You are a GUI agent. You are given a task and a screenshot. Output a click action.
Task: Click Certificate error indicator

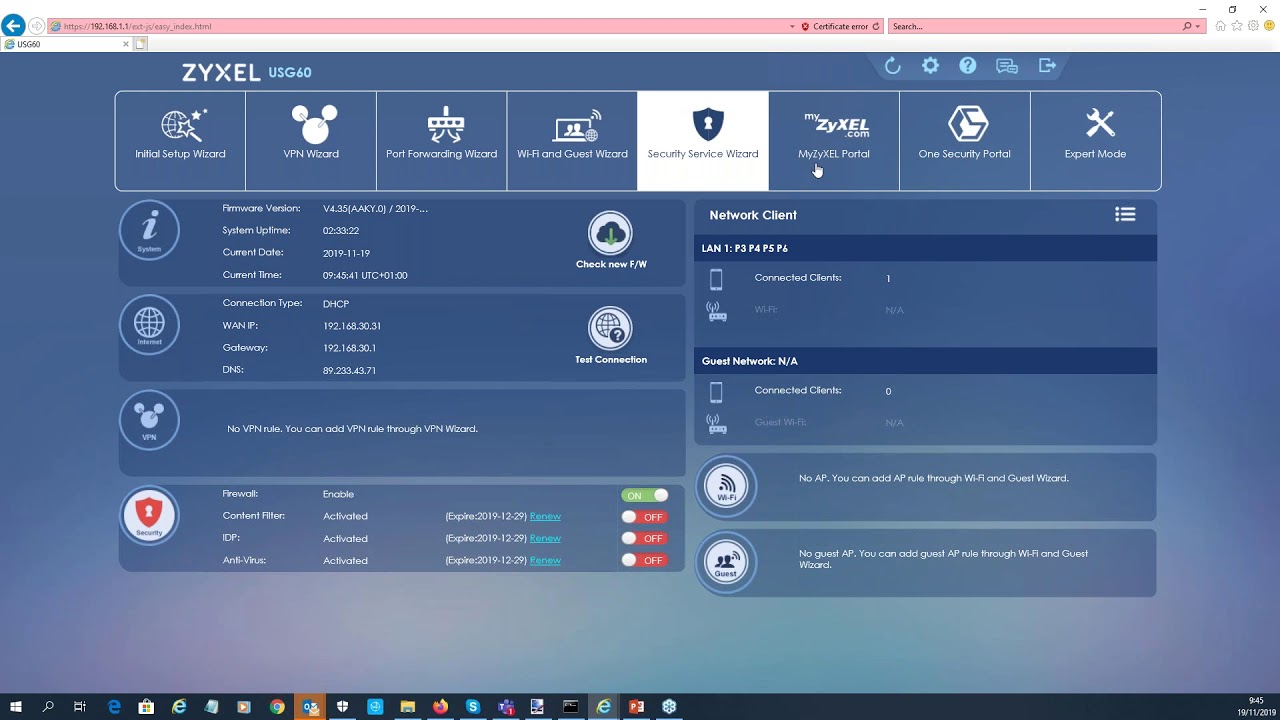click(x=834, y=26)
